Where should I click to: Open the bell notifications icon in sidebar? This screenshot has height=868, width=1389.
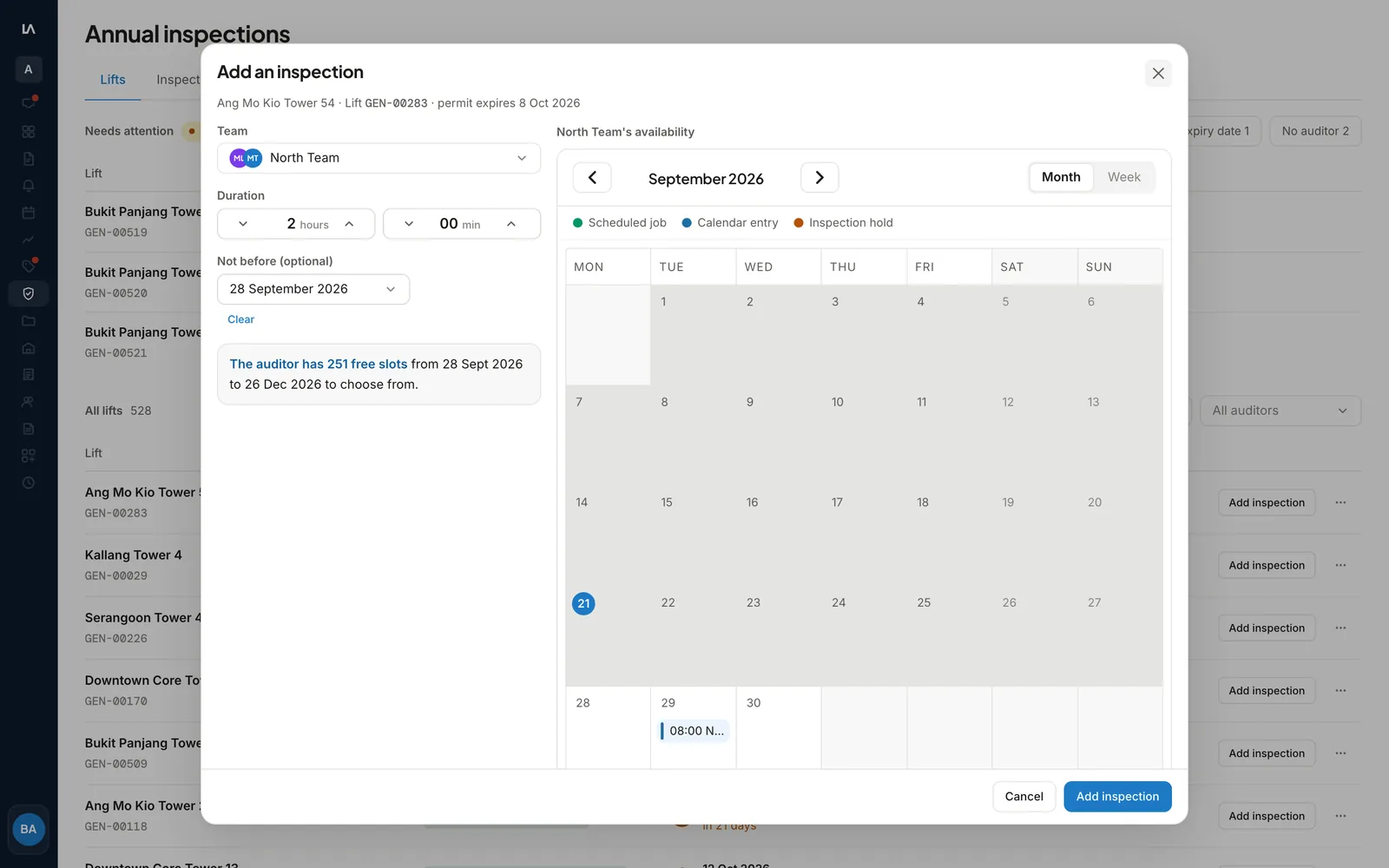click(28, 186)
